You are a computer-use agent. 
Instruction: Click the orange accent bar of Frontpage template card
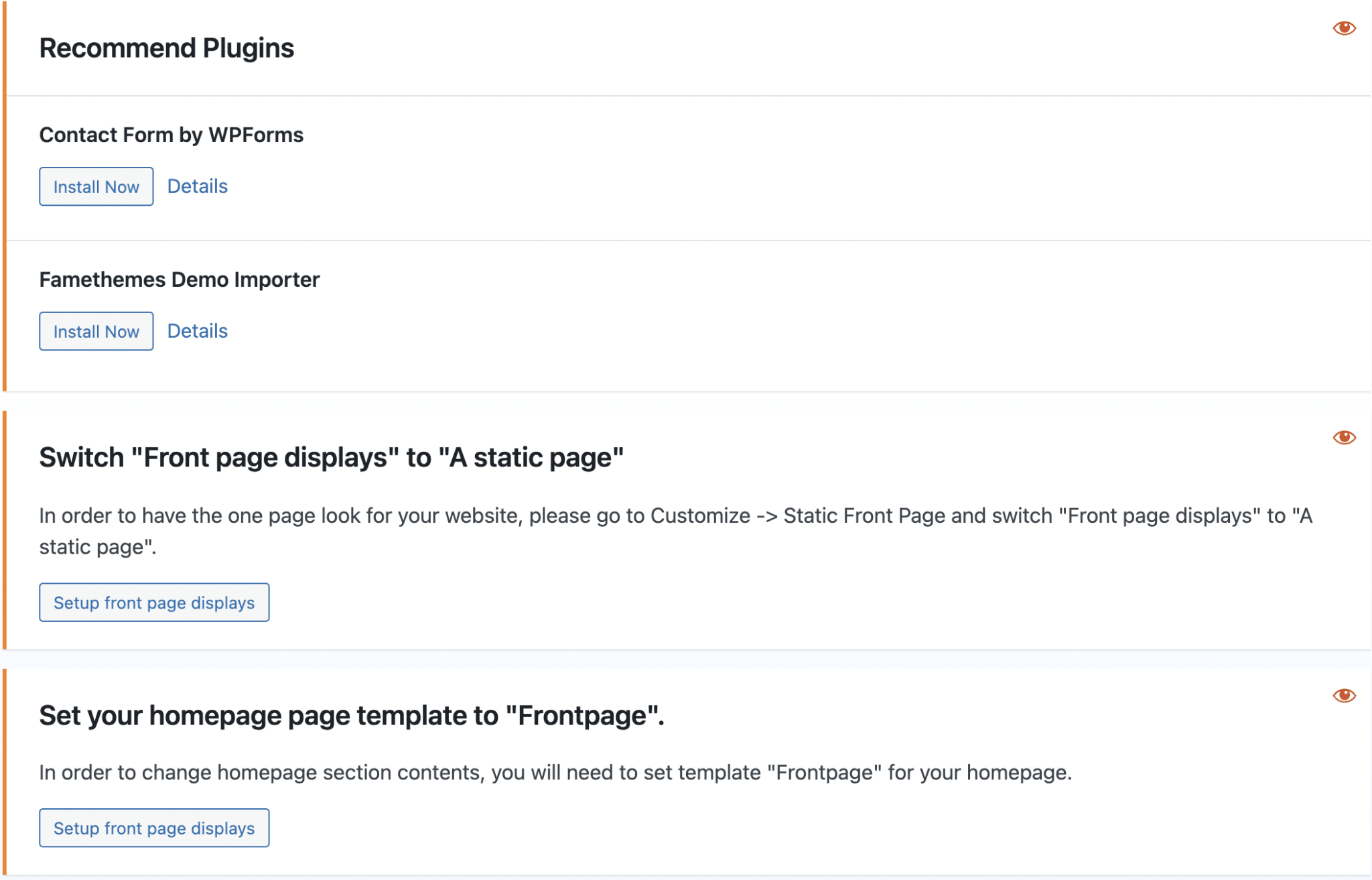[x=5, y=771]
